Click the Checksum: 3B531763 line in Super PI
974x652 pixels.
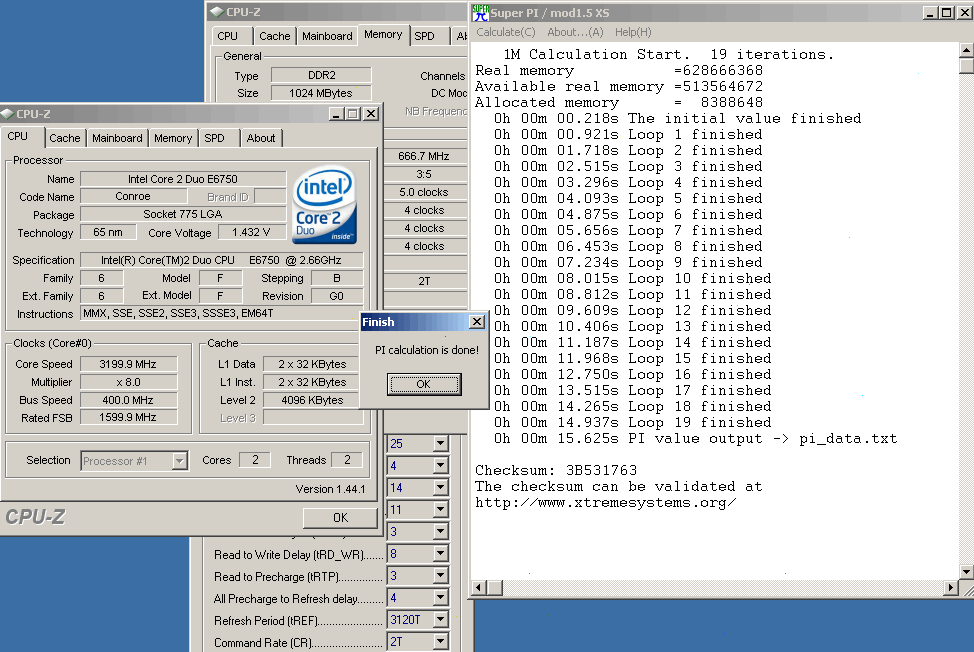tap(556, 470)
